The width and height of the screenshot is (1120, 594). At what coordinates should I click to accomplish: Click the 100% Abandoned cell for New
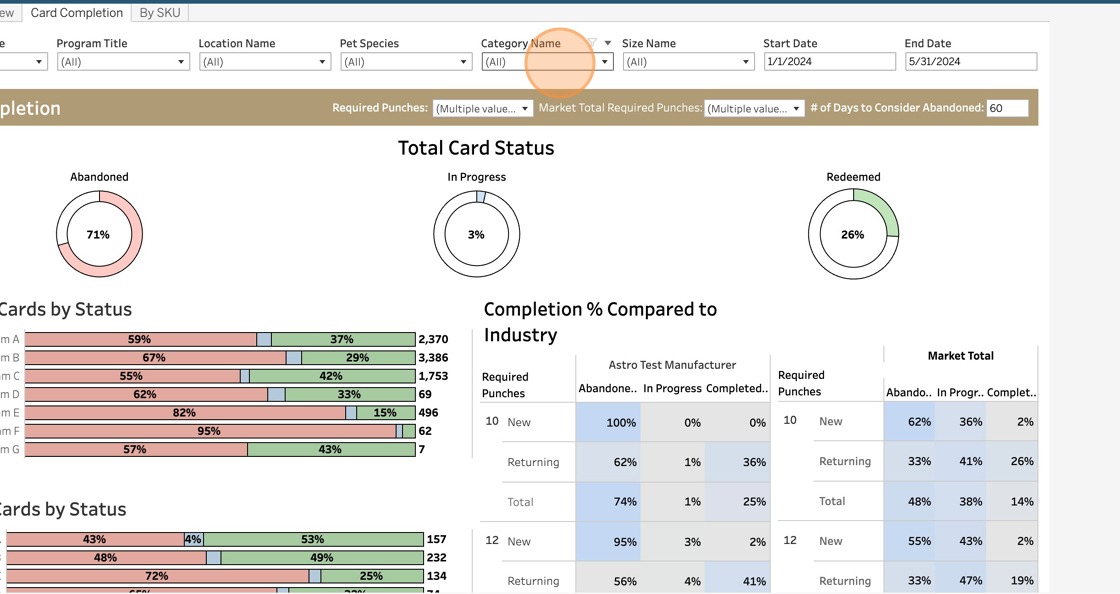pyautogui.click(x=608, y=423)
